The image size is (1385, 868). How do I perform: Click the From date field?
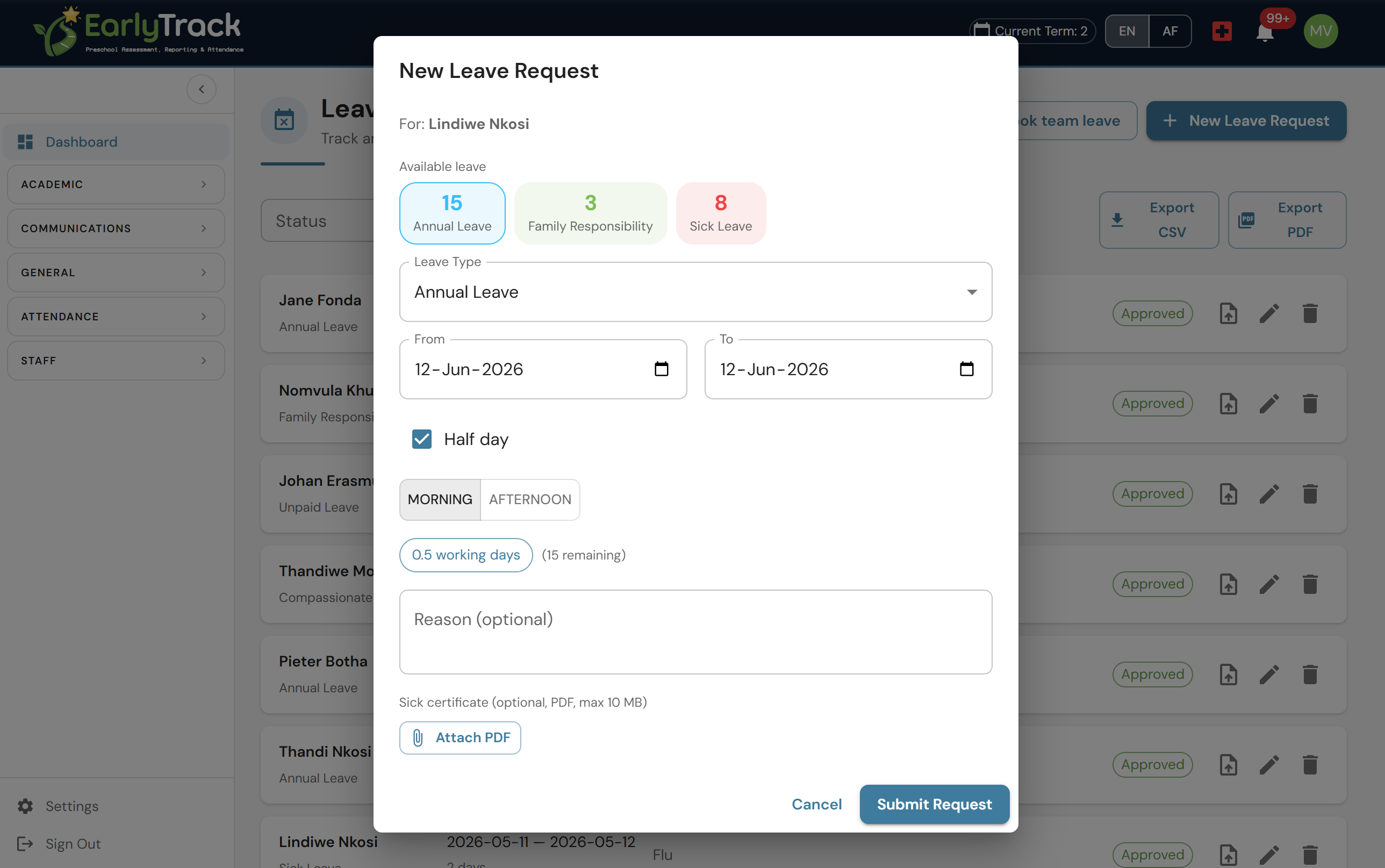(543, 369)
